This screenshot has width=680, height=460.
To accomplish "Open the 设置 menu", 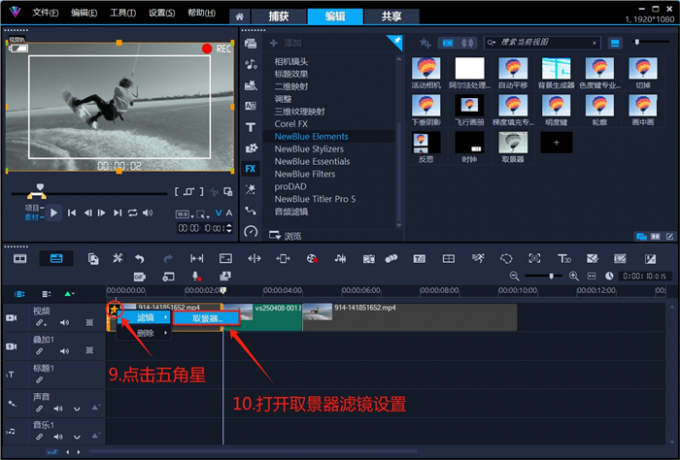I will click(x=162, y=13).
